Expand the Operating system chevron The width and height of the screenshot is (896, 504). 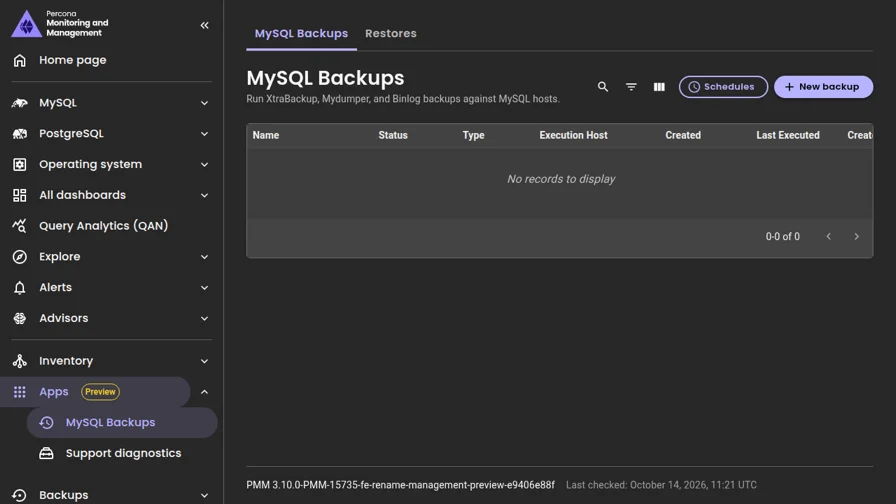[x=204, y=165]
